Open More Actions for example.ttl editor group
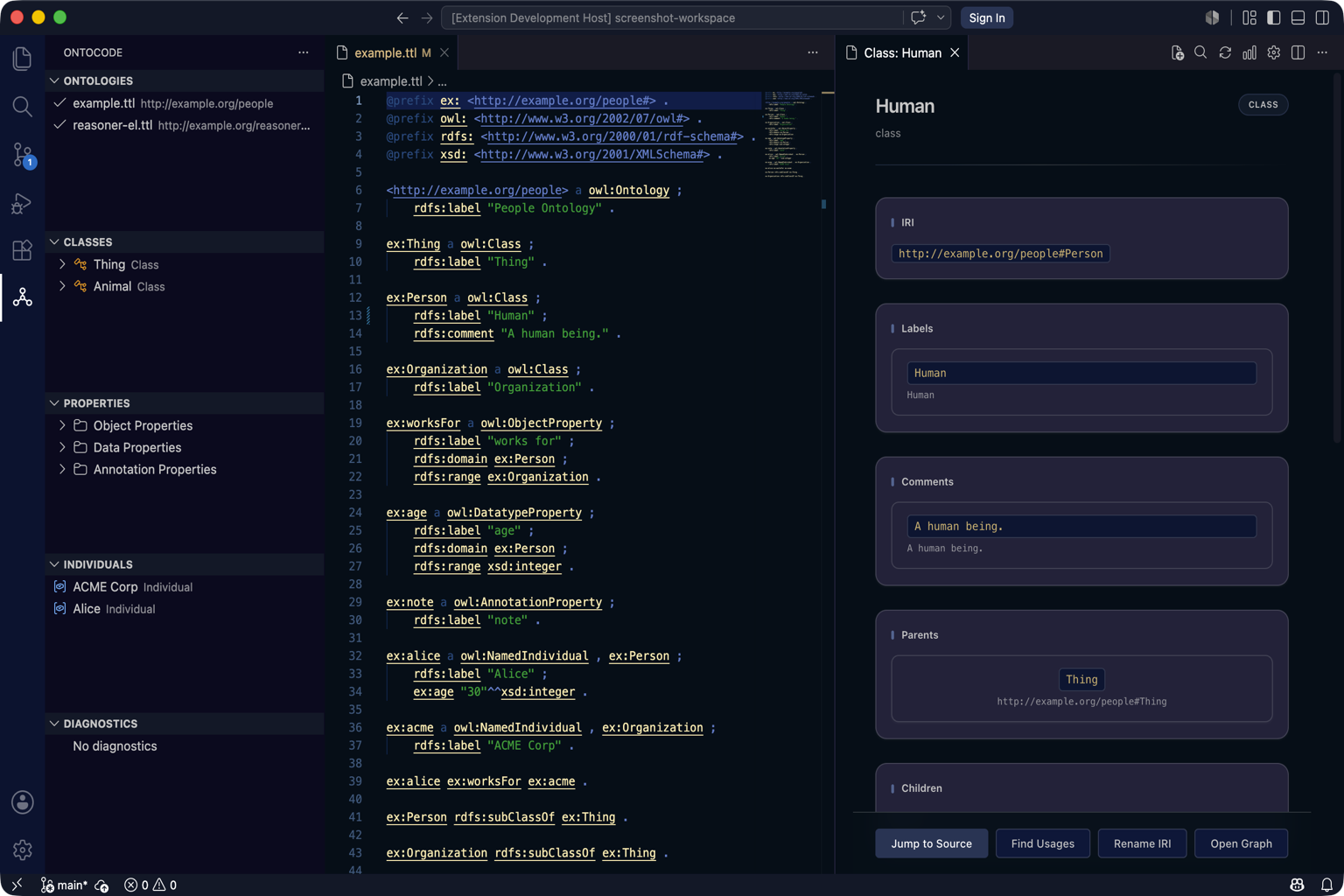The height and width of the screenshot is (896, 1344). click(813, 53)
